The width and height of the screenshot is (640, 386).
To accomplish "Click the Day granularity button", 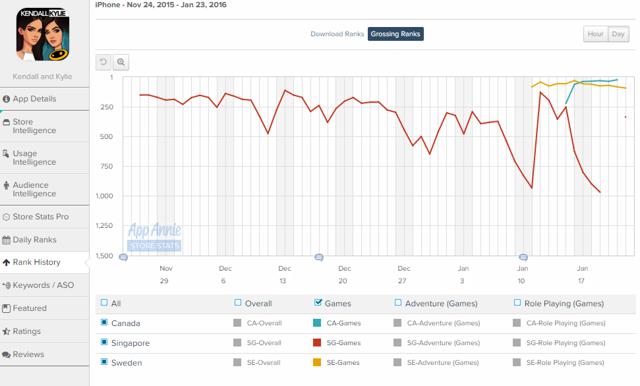I will (x=618, y=34).
